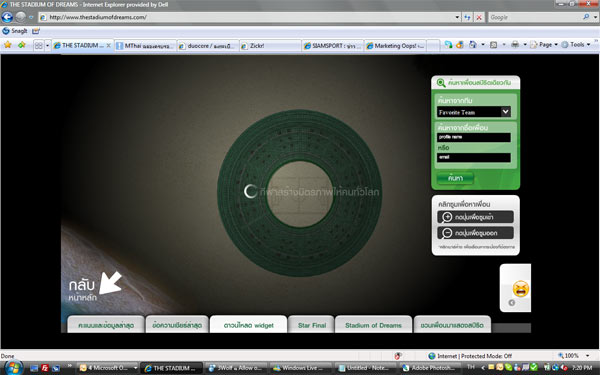Click the Windows Start orb
Screen dimensions: 600x375
13,368
